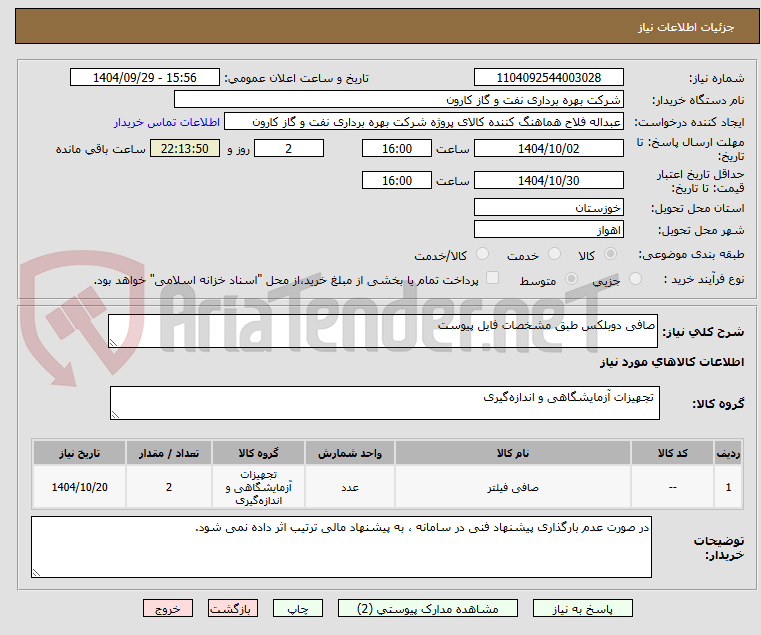Click the goods group box 'تجهیزات آزمایشگاهی و اندازه‌گیری'
The width and height of the screenshot is (761, 635).
pyautogui.click(x=384, y=403)
